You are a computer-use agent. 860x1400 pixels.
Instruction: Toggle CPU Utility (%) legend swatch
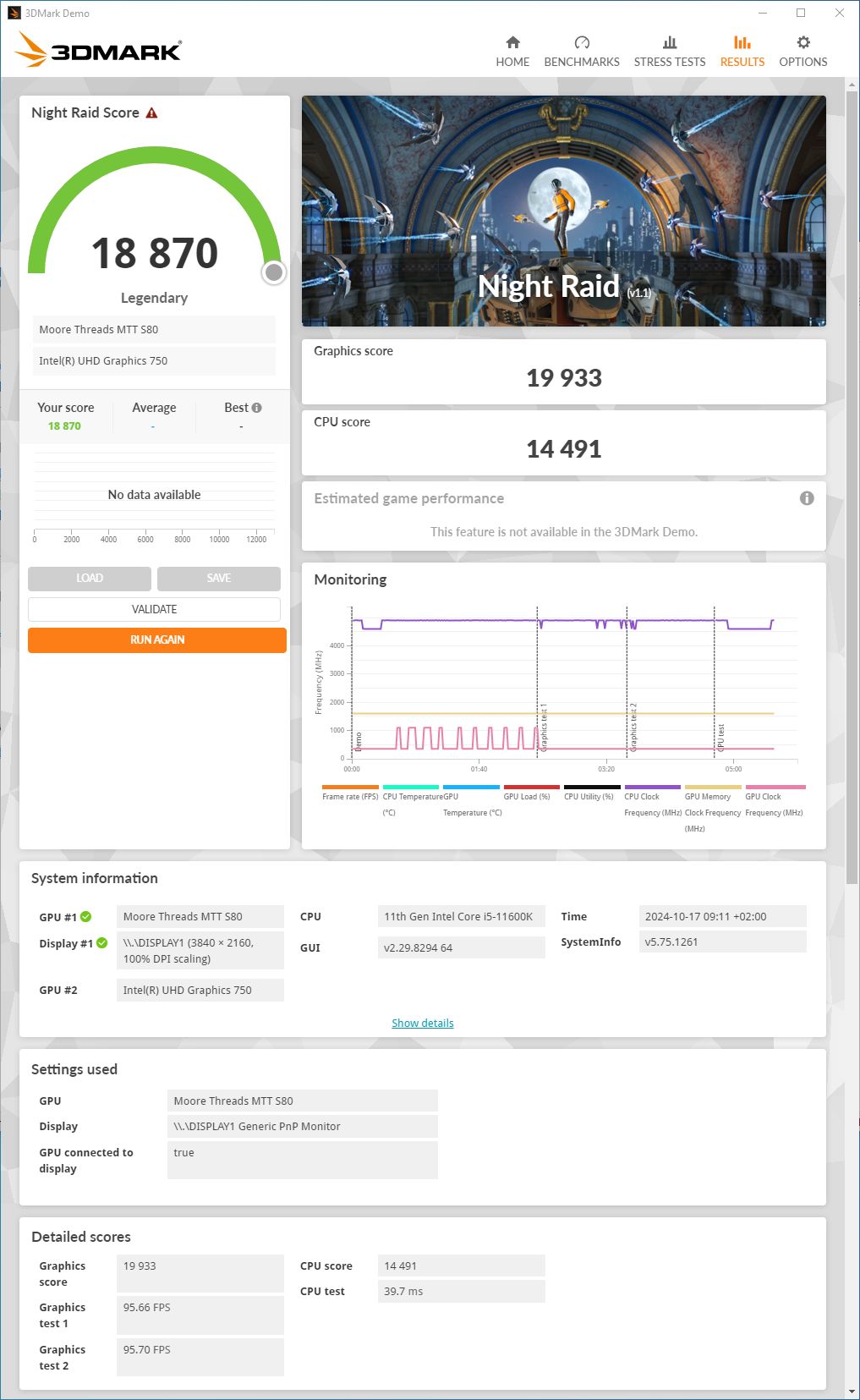coord(592,788)
